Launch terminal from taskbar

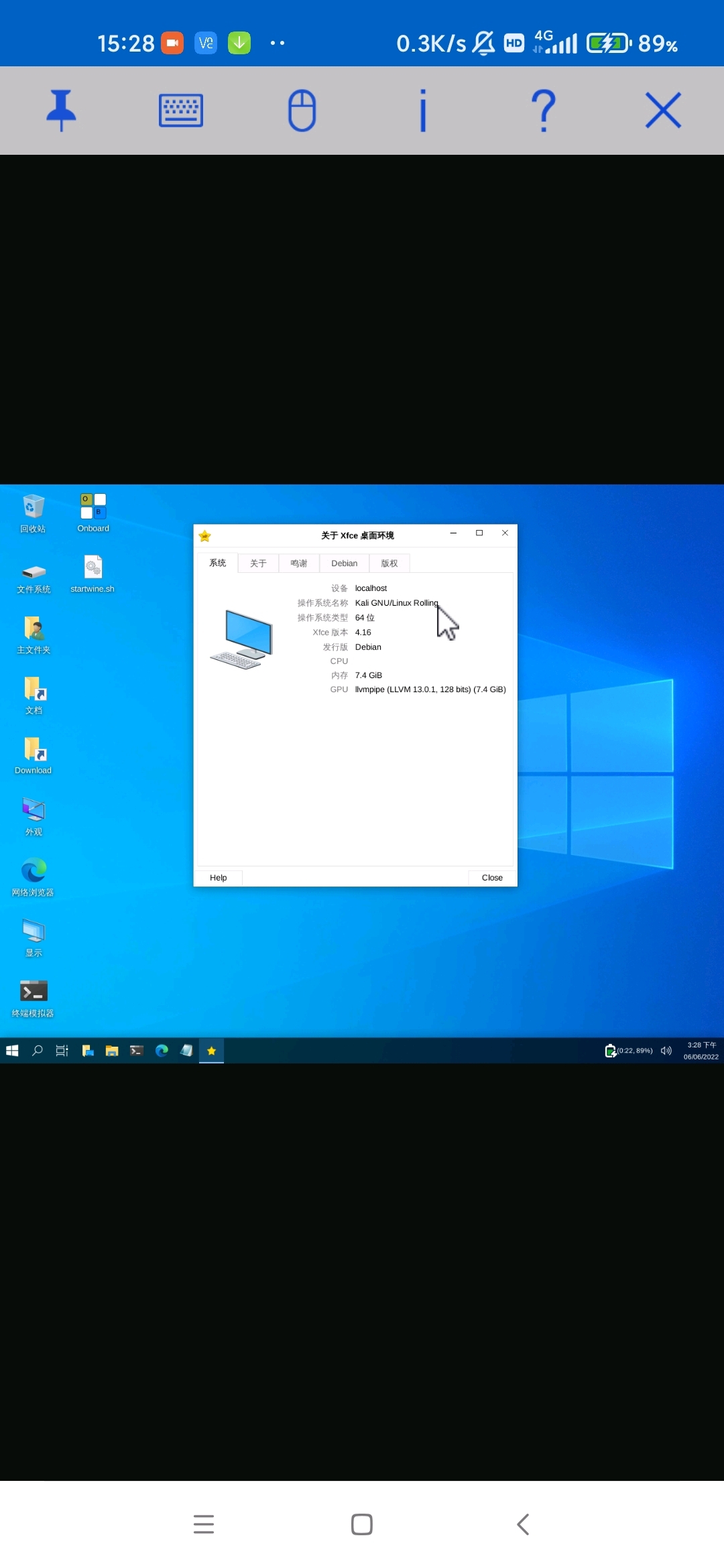pos(137,1051)
